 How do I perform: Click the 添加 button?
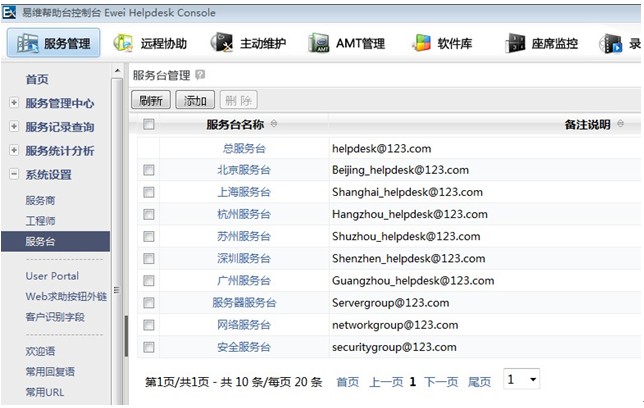tap(194, 100)
